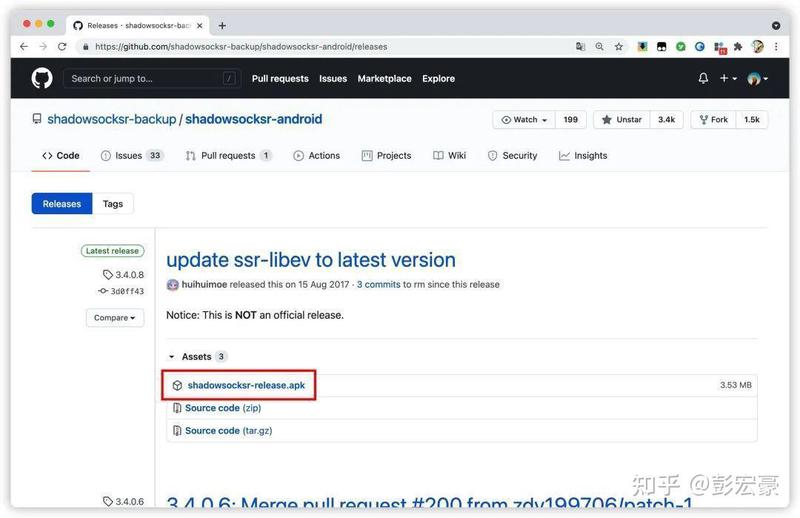Toggle Unstar on the repository
Screen dimensions: 800x518
(621, 119)
